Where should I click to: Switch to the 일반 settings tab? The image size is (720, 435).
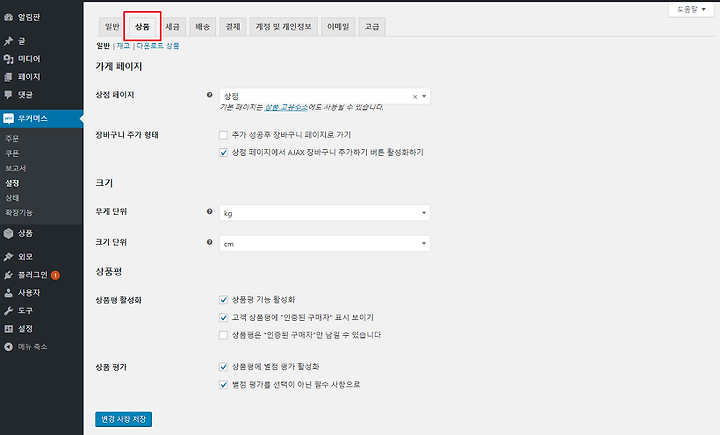point(112,27)
